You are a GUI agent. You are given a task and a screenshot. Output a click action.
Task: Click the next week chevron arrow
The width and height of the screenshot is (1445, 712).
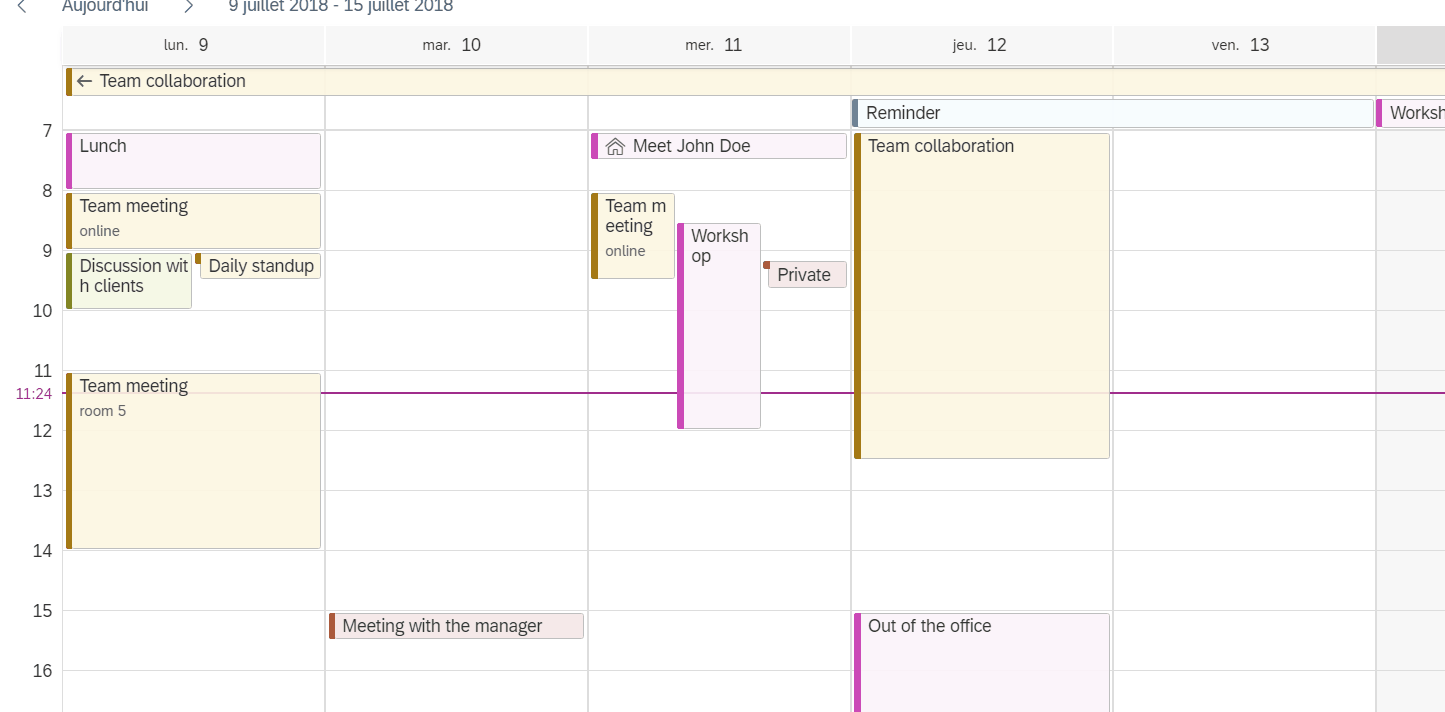pos(190,6)
